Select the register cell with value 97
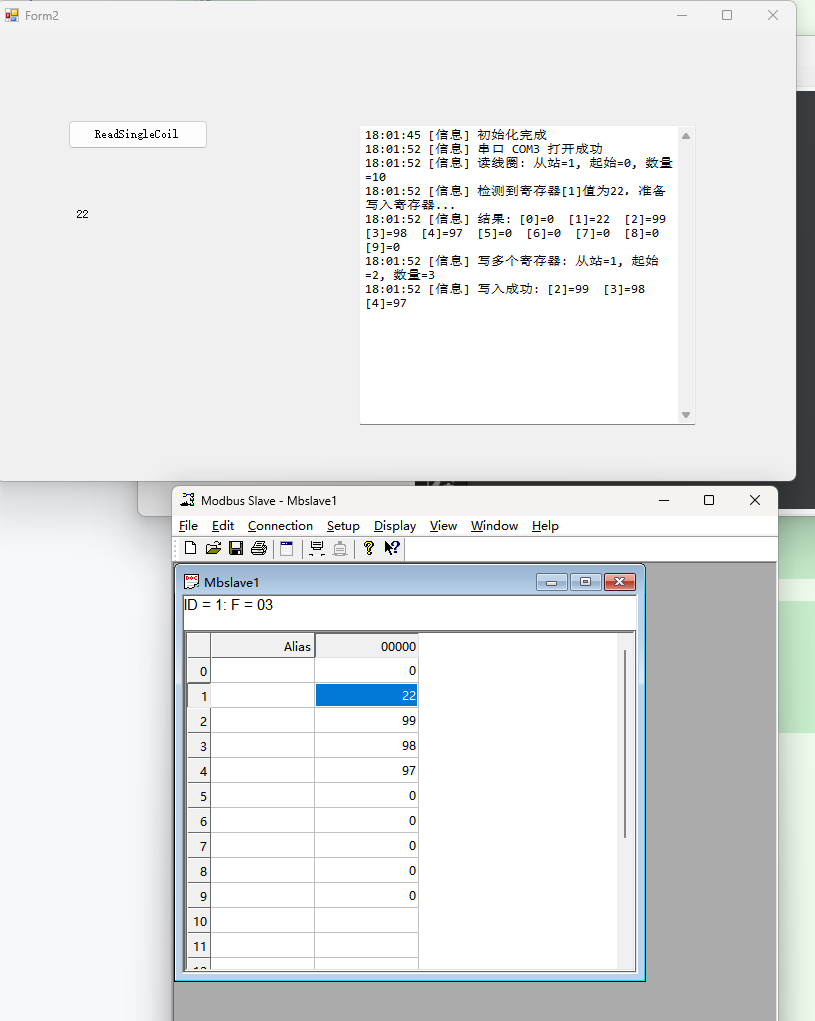This screenshot has height=1021, width=815. [366, 770]
